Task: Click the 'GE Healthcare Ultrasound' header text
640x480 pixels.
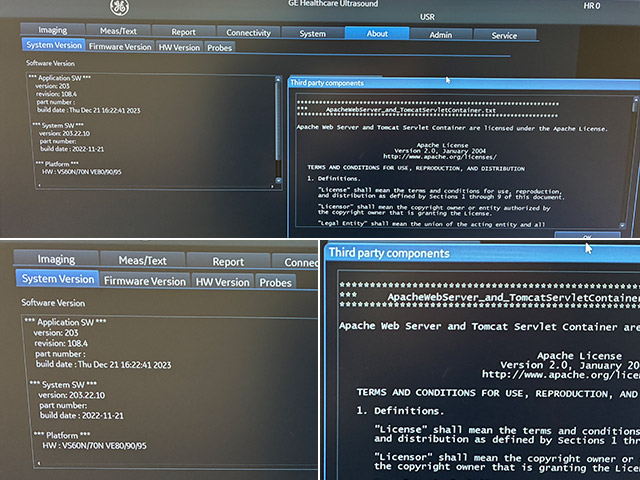Action: tap(333, 4)
